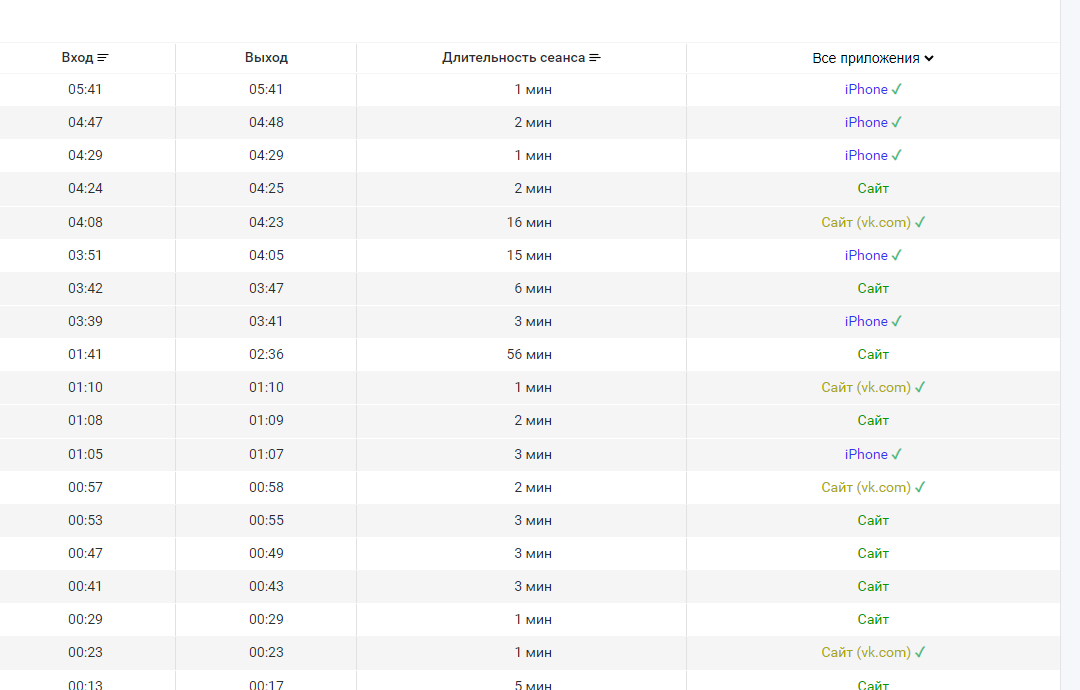Click the green check in 01:05 iPhone row
1080x690 pixels.
(897, 454)
